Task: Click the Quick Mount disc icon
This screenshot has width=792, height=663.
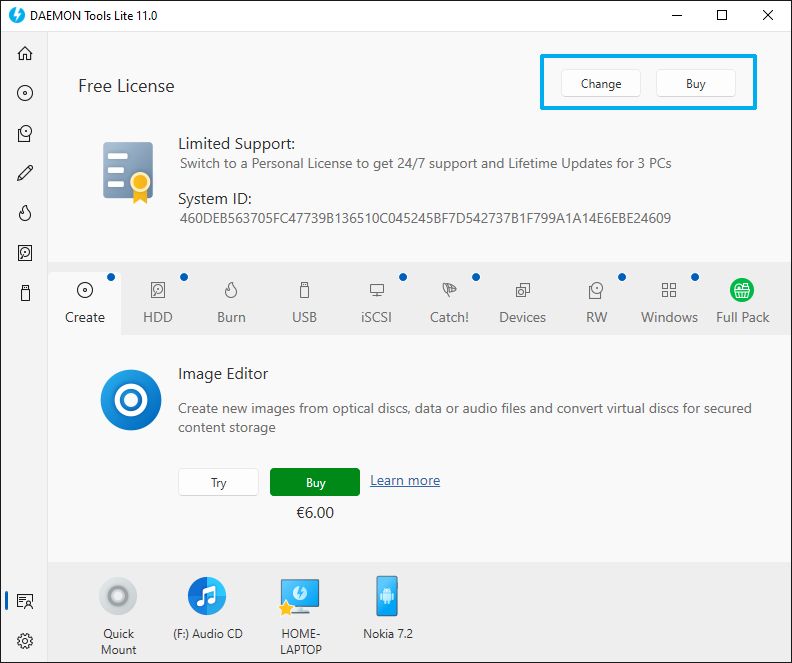Action: point(118,596)
